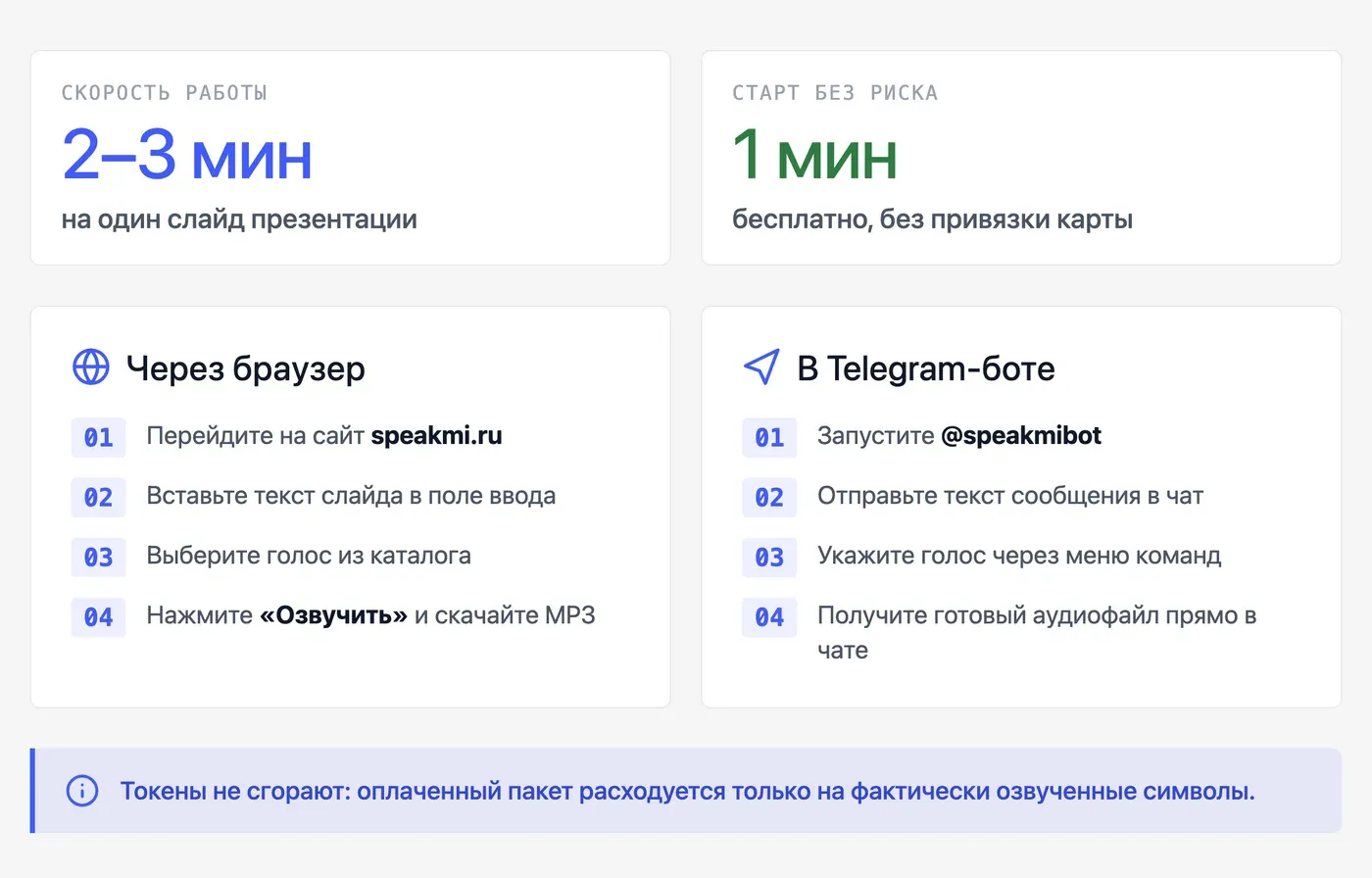The image size is (1372, 878).
Task: Click step badge 01 next to Перейдите на сайт
Action: point(99,437)
